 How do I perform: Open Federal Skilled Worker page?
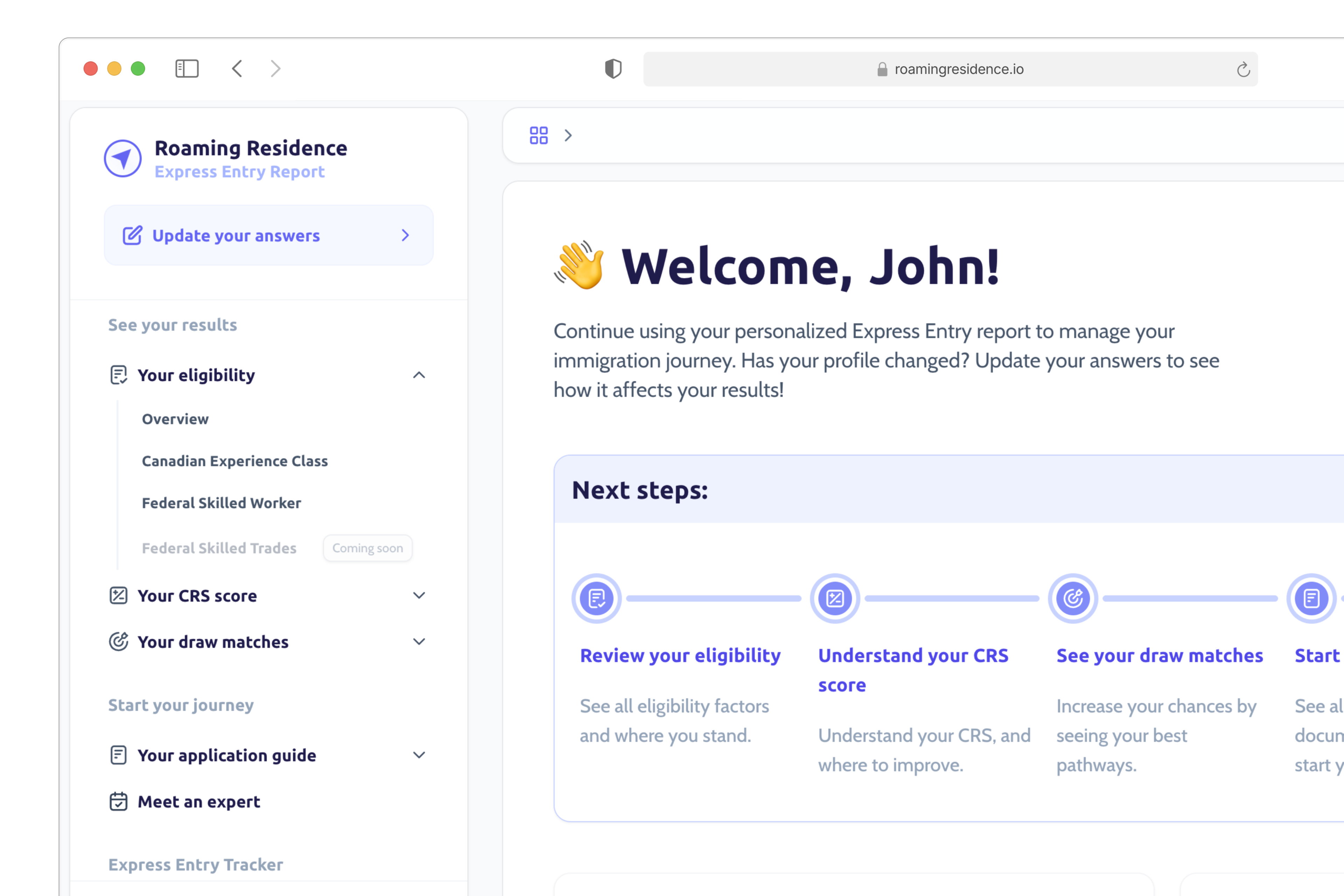(x=221, y=503)
